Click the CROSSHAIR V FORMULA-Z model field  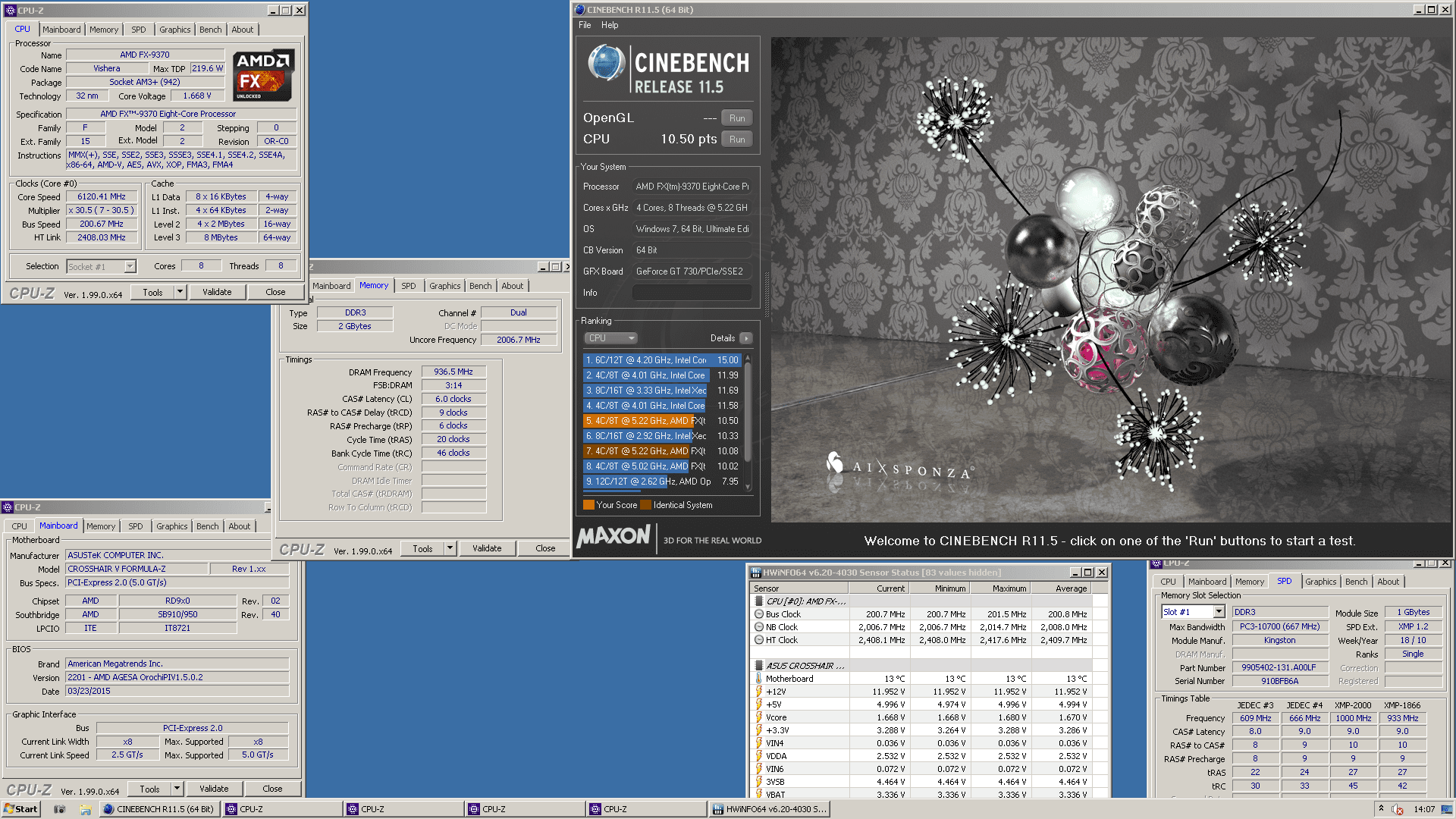[136, 569]
